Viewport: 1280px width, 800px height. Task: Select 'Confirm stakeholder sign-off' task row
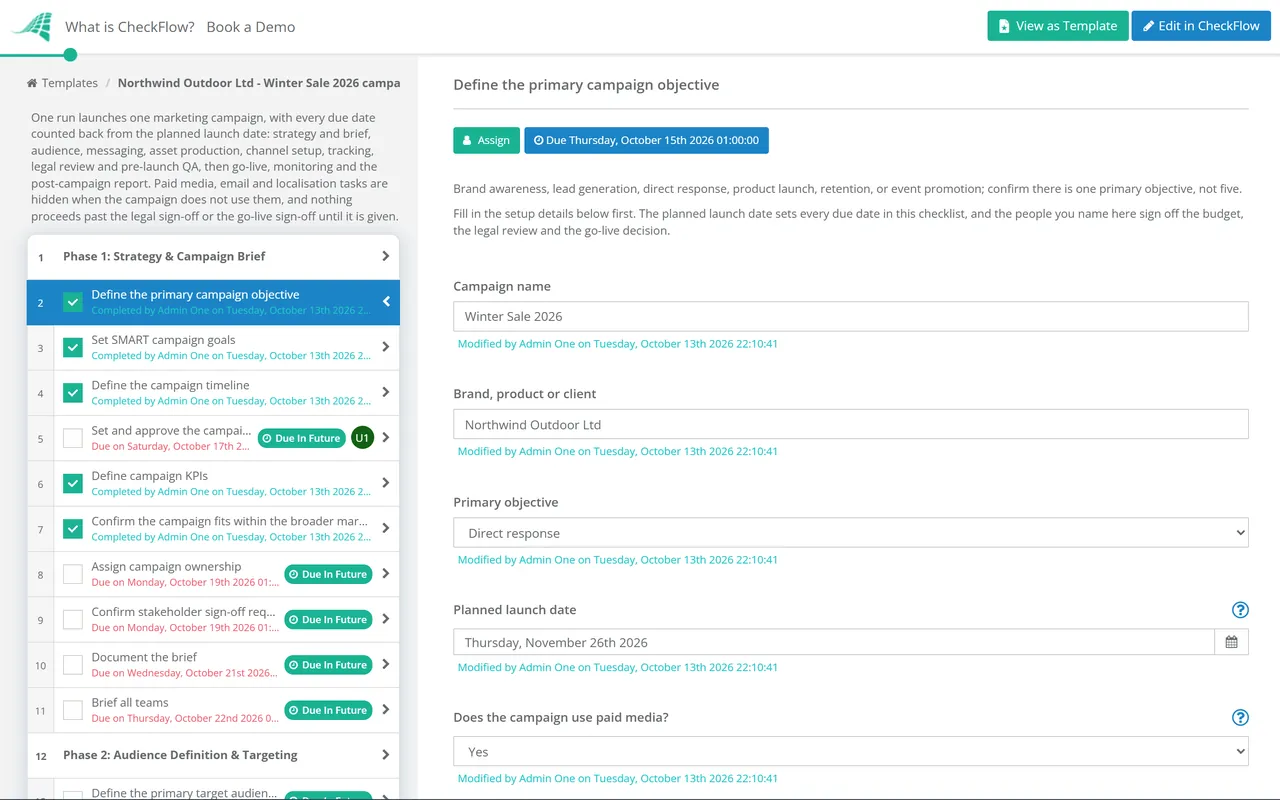coord(213,619)
